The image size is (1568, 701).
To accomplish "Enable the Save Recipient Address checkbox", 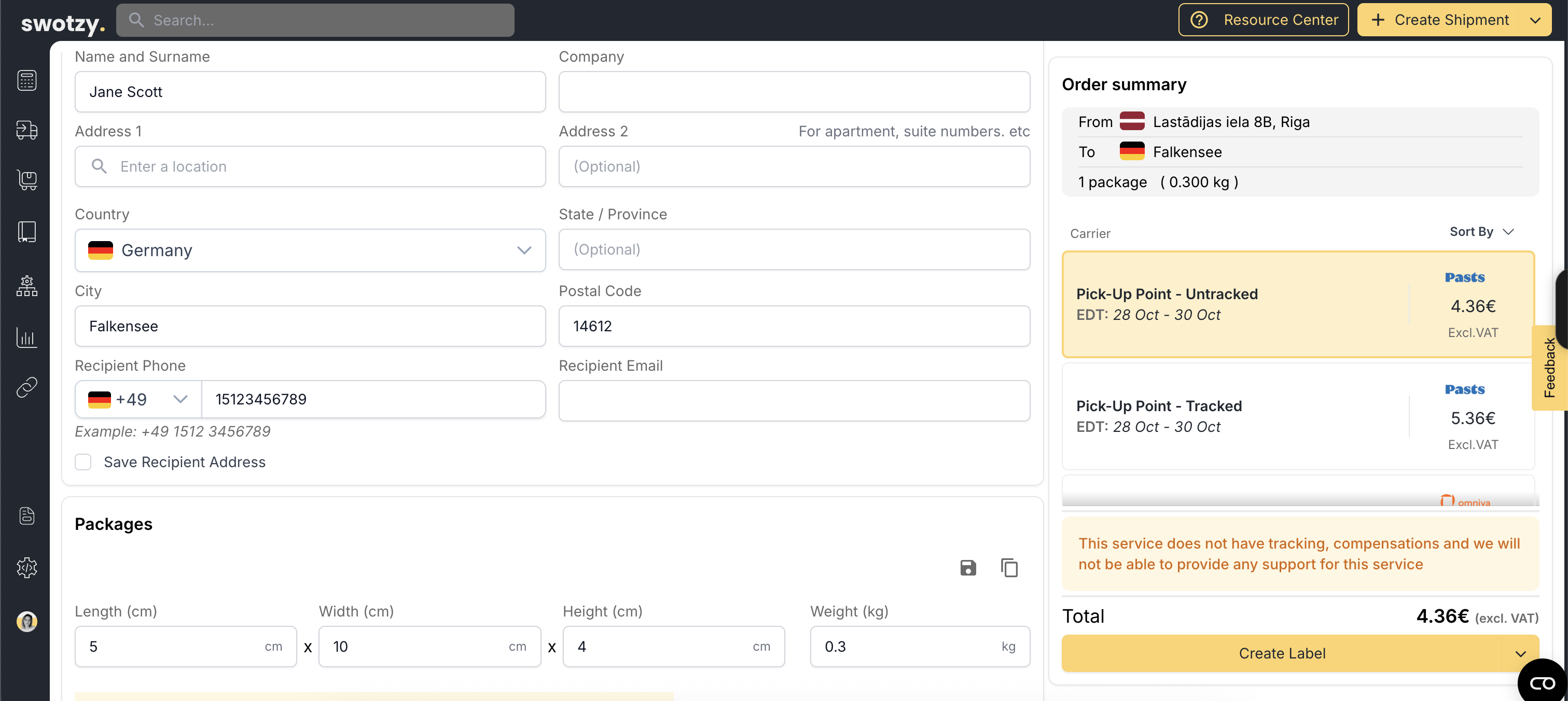I will [x=84, y=462].
